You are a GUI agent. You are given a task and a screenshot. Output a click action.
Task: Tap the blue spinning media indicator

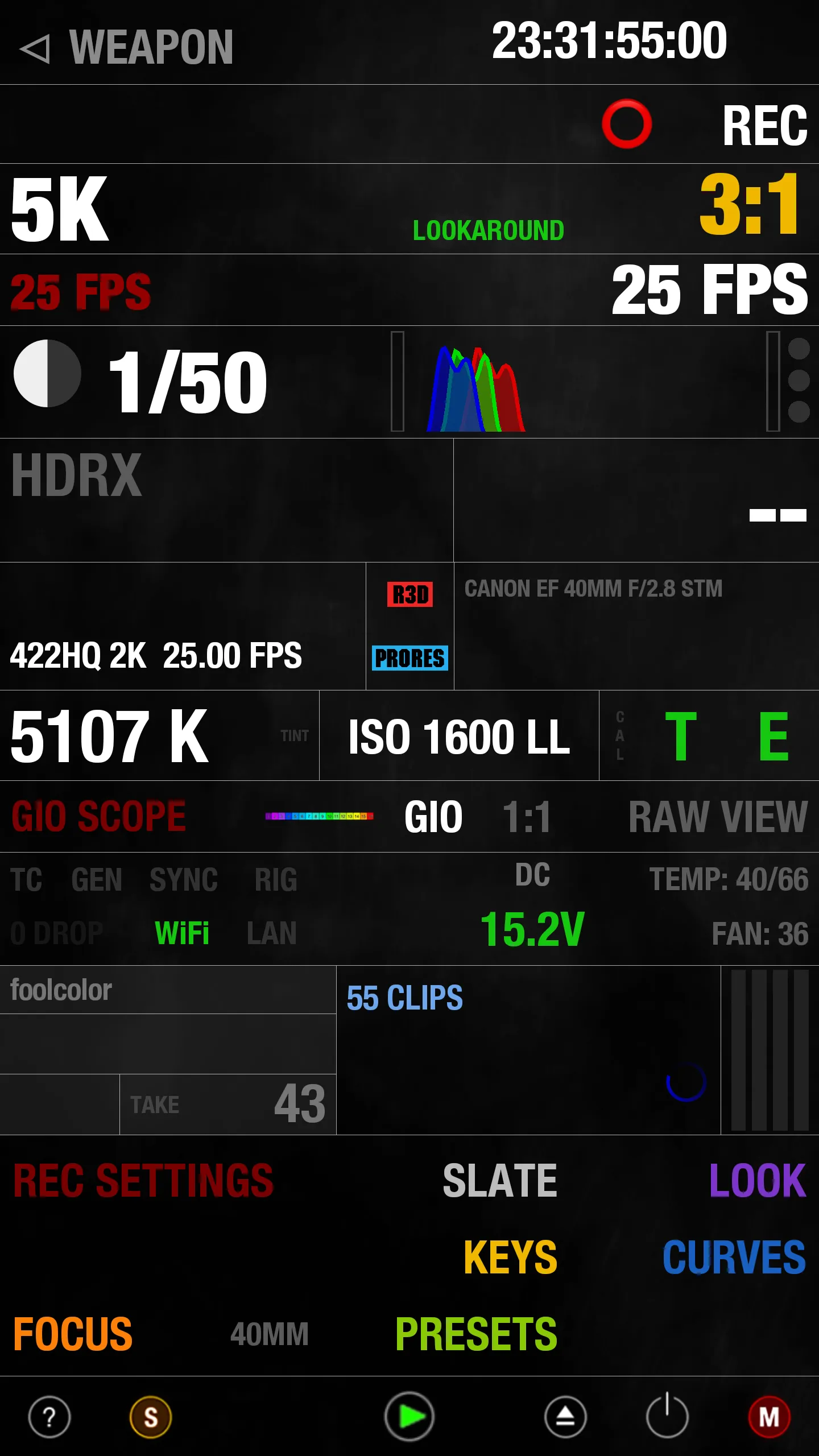click(686, 1081)
